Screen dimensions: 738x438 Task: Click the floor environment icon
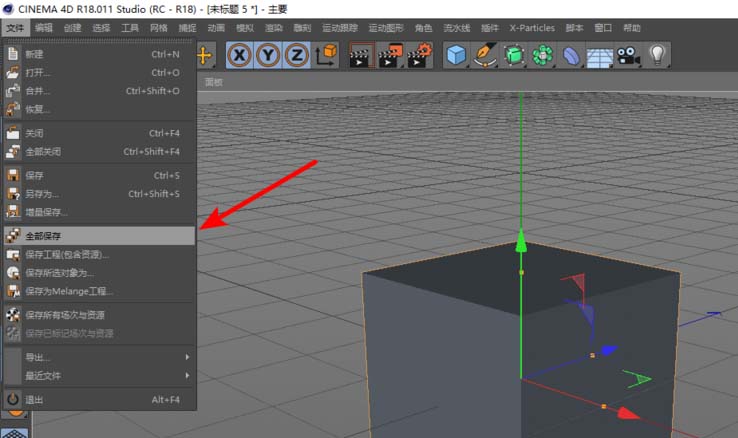click(x=599, y=56)
